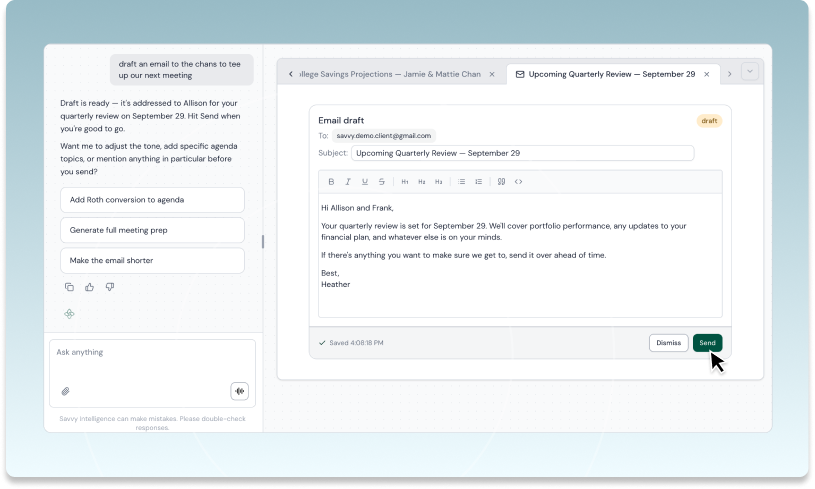
Task: Send the email draft
Action: [707, 343]
